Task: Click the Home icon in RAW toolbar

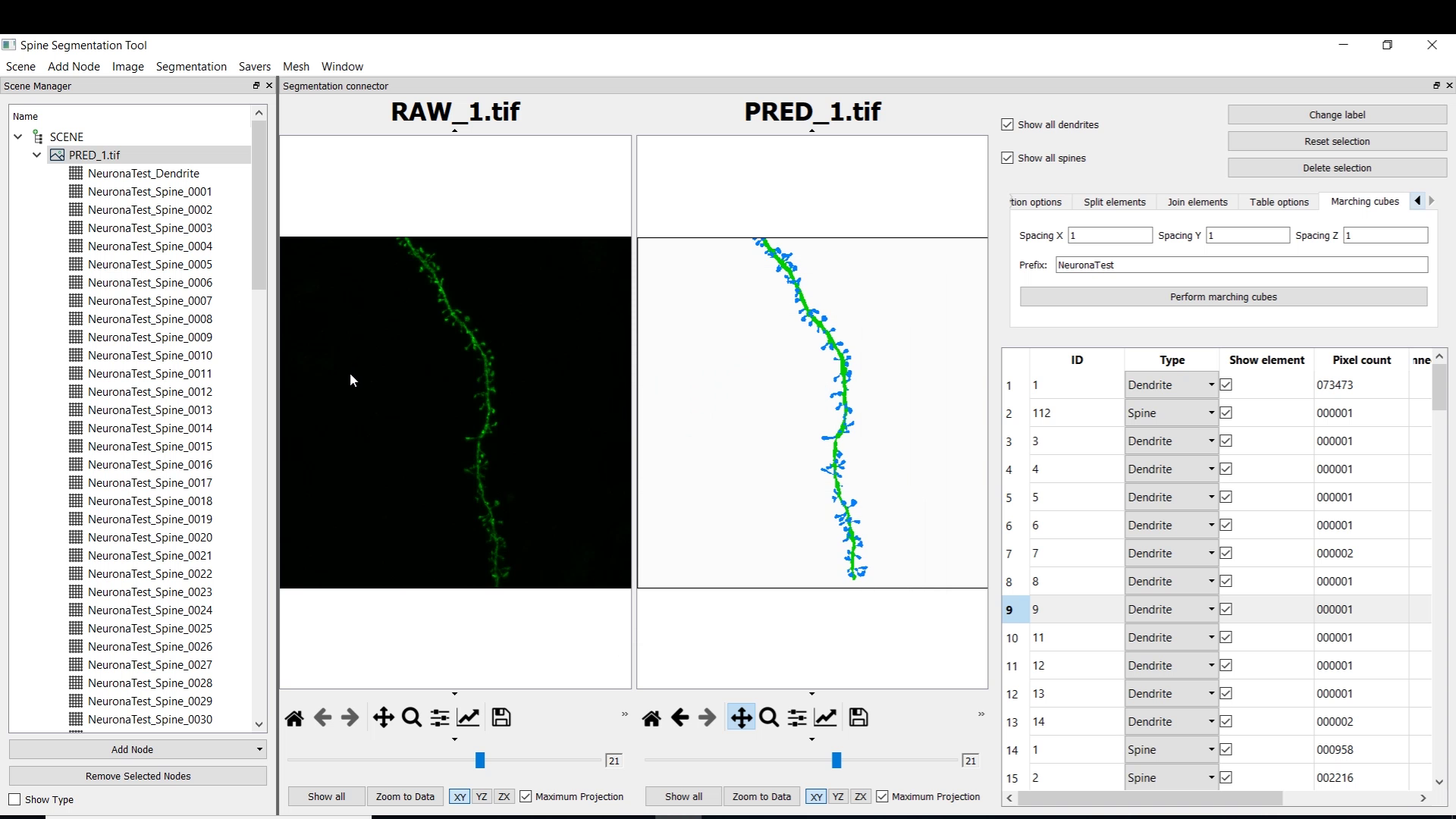Action: coord(294,717)
